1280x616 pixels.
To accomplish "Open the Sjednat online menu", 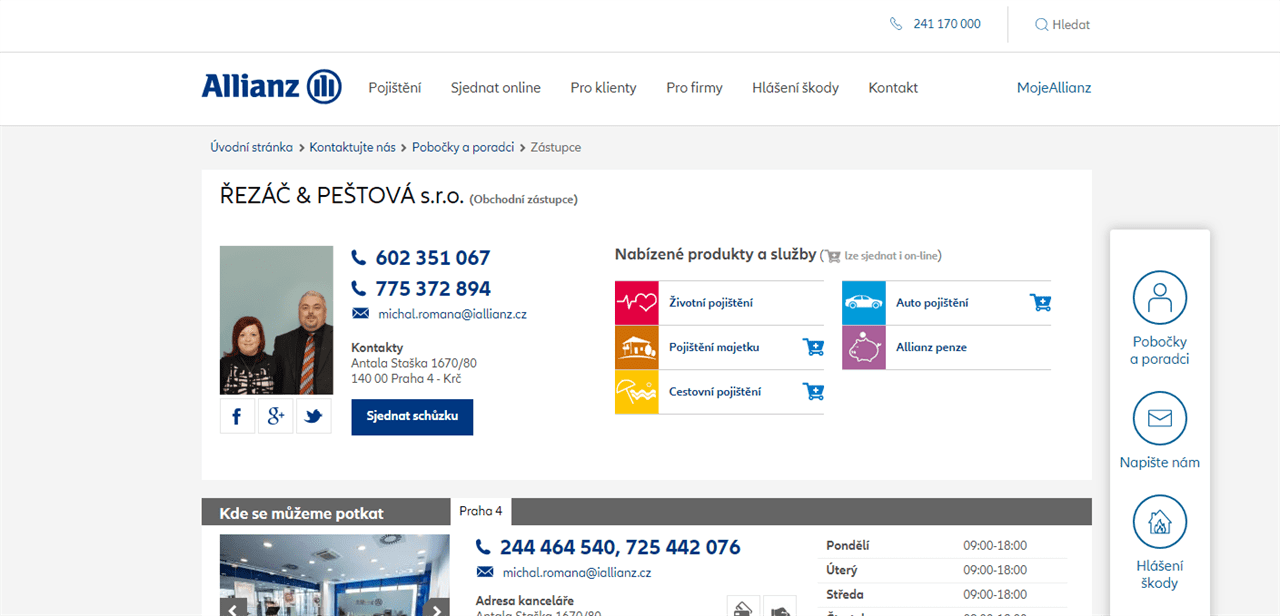I will 496,88.
